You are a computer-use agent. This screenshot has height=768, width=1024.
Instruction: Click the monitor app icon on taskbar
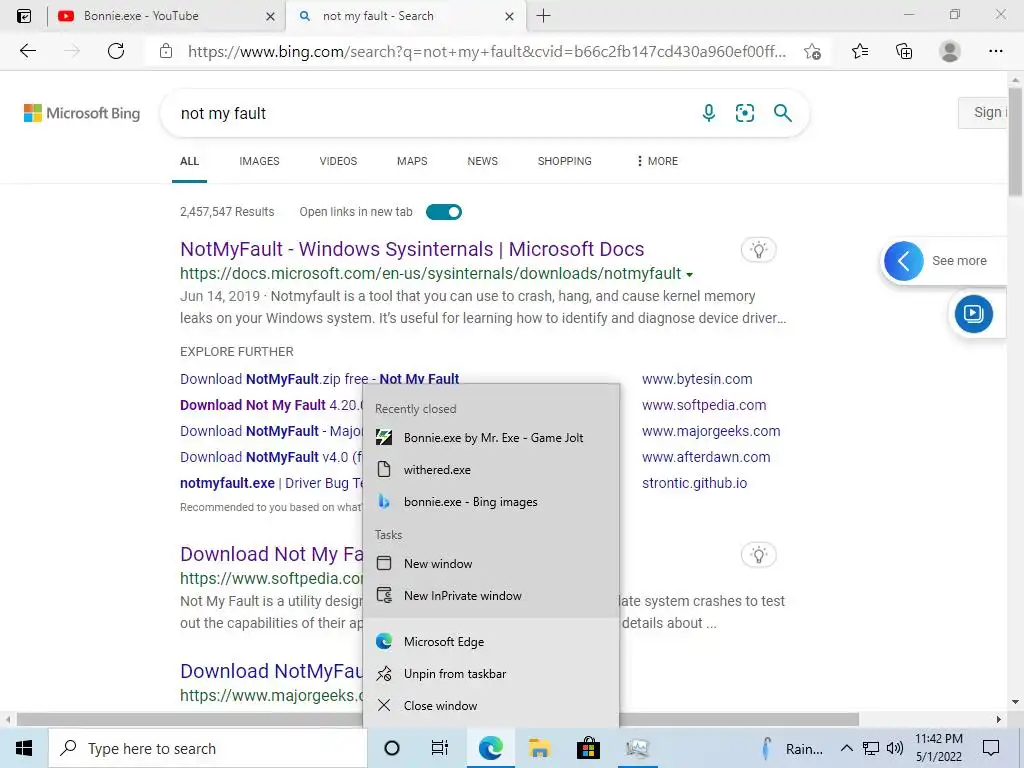[637, 748]
